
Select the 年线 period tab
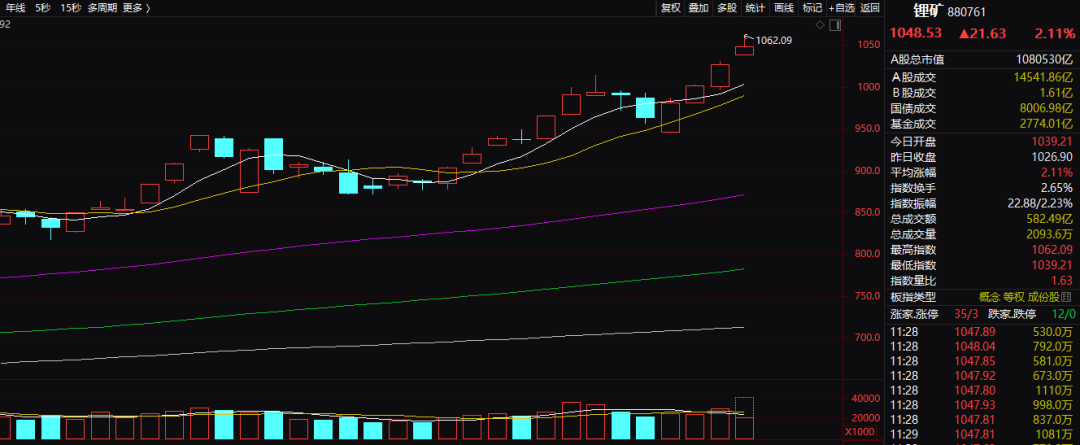click(x=15, y=8)
